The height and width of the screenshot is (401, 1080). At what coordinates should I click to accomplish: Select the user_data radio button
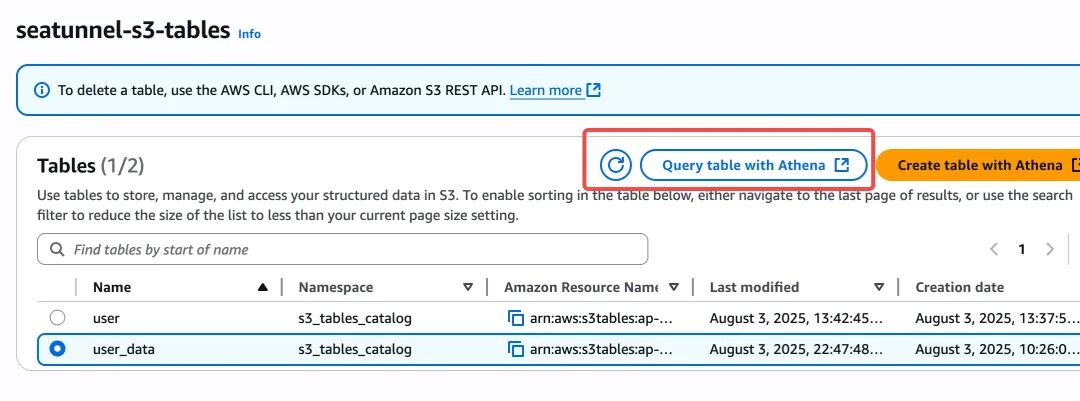58,349
